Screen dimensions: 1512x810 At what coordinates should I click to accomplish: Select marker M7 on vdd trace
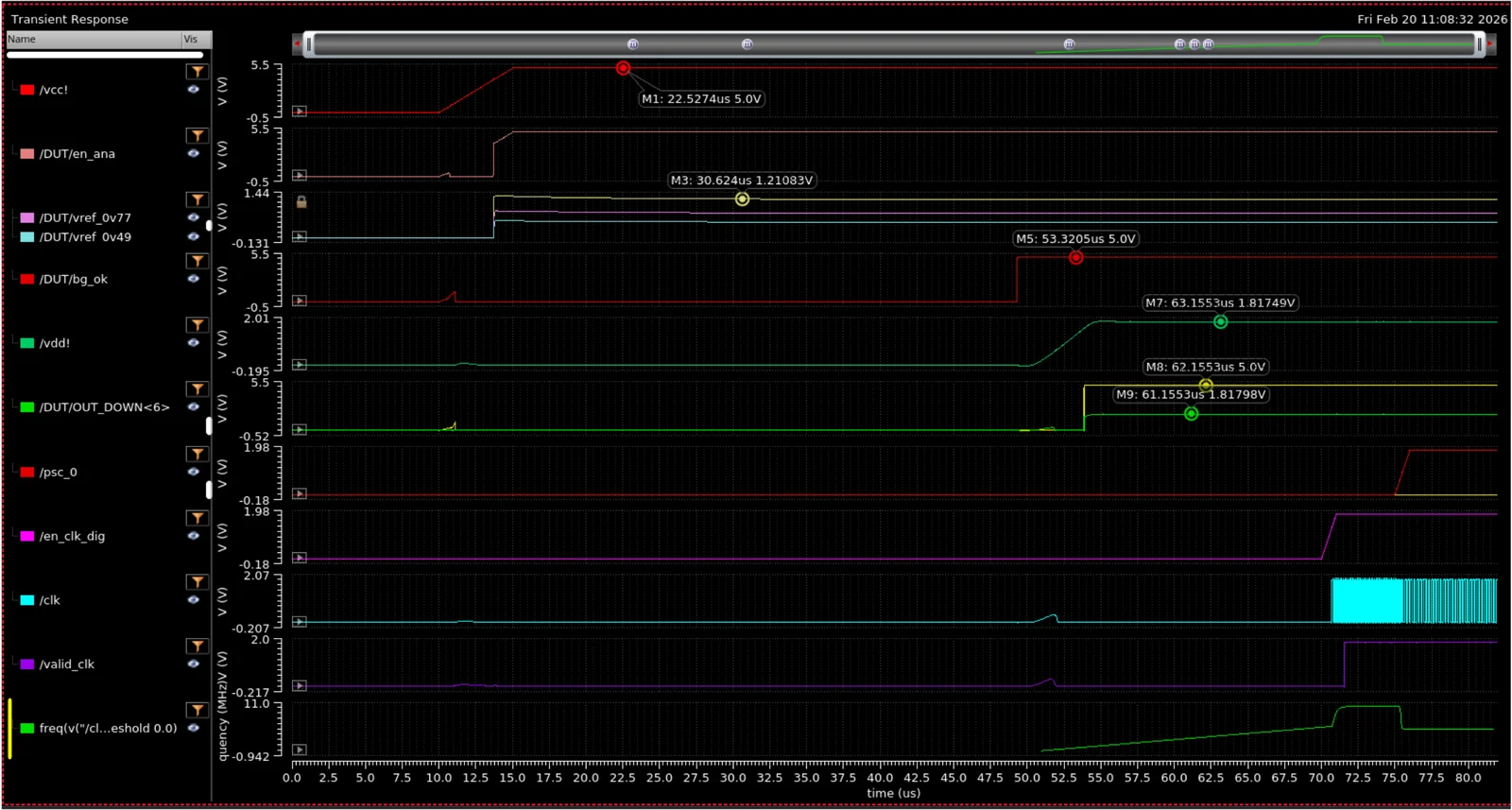1221,322
